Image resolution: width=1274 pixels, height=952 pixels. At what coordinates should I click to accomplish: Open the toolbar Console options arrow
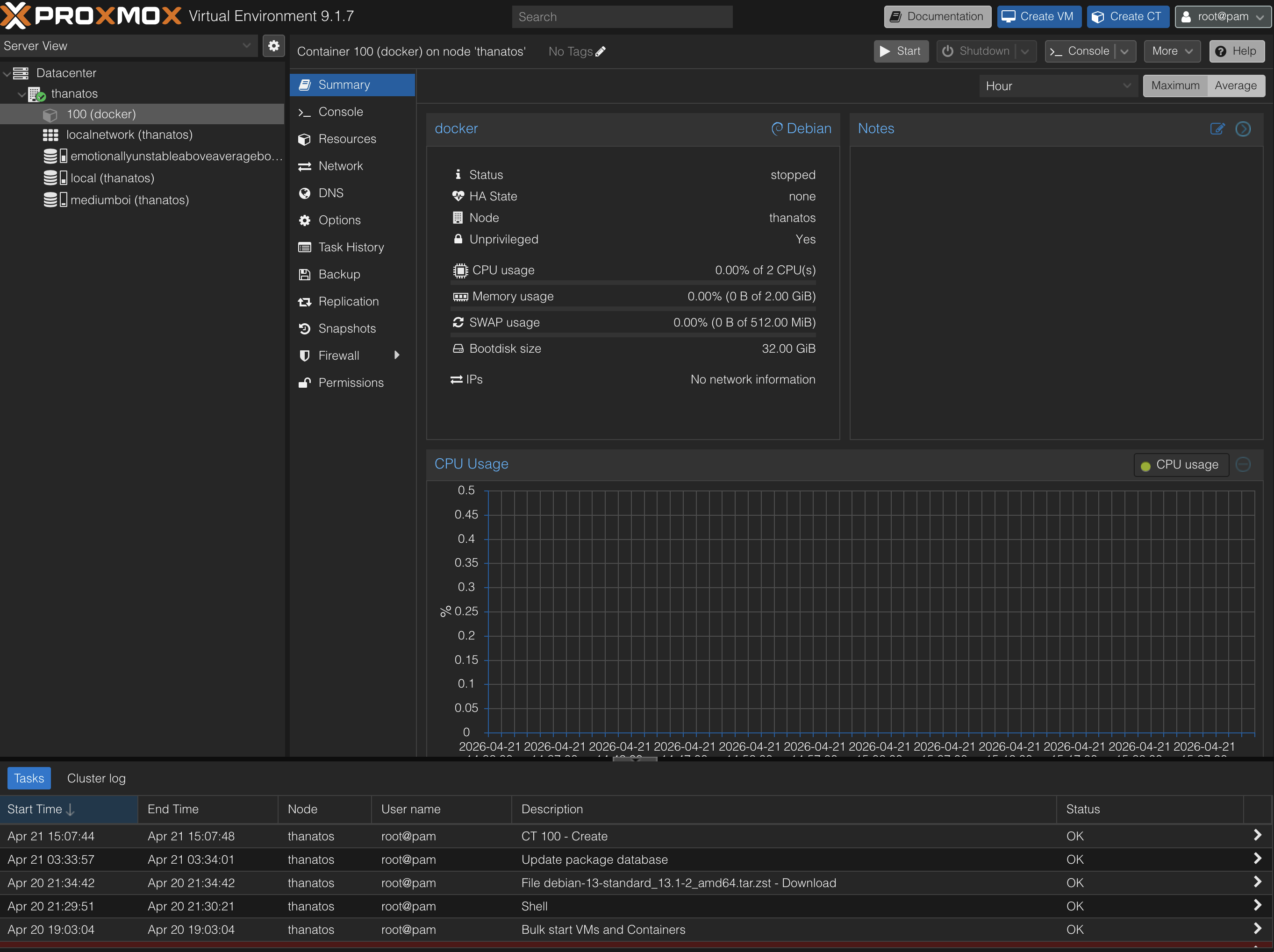(x=1124, y=52)
